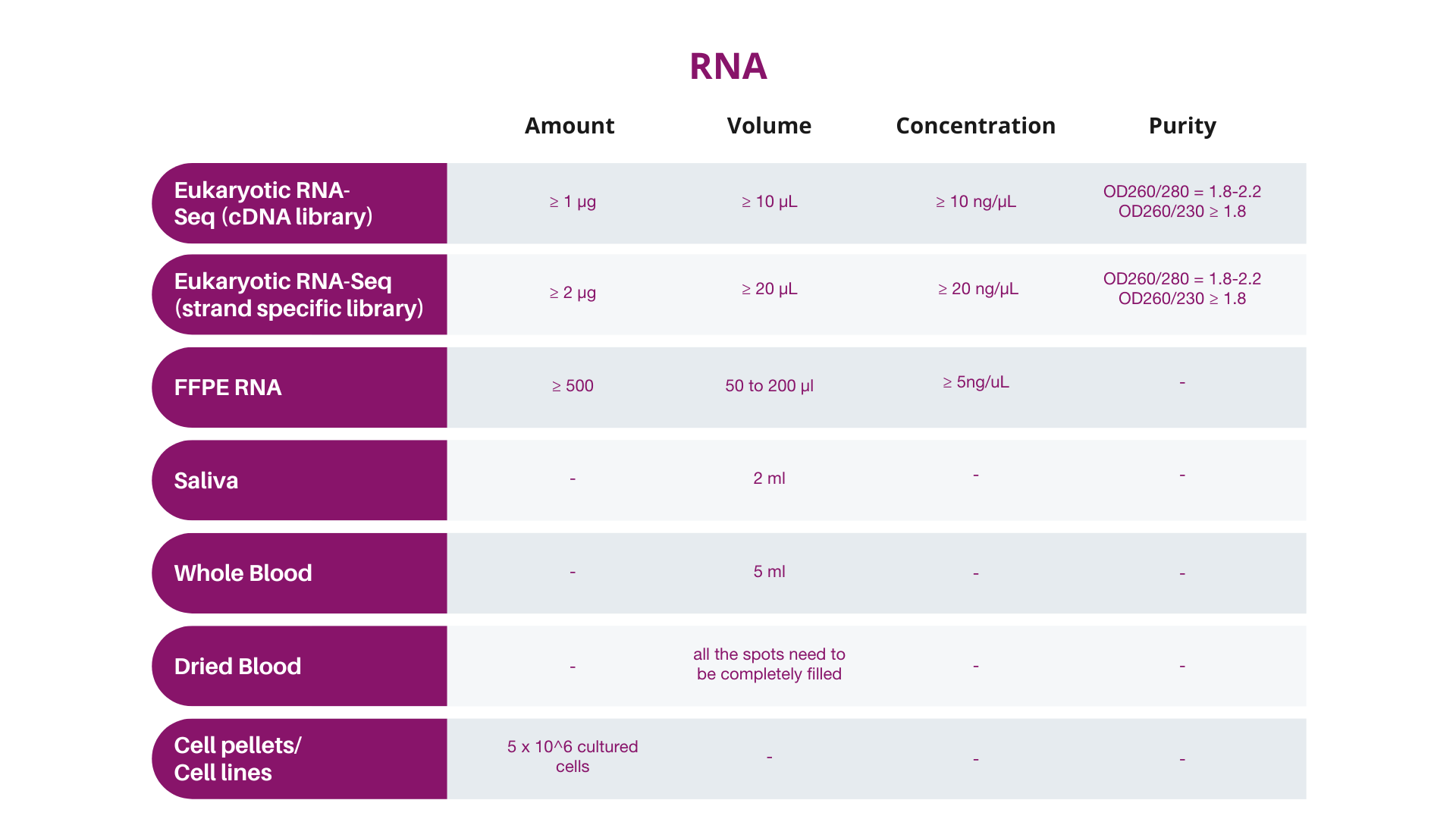Select the 50 to 200 µl volume cell
The height and width of the screenshot is (819, 1456).
[x=769, y=386]
